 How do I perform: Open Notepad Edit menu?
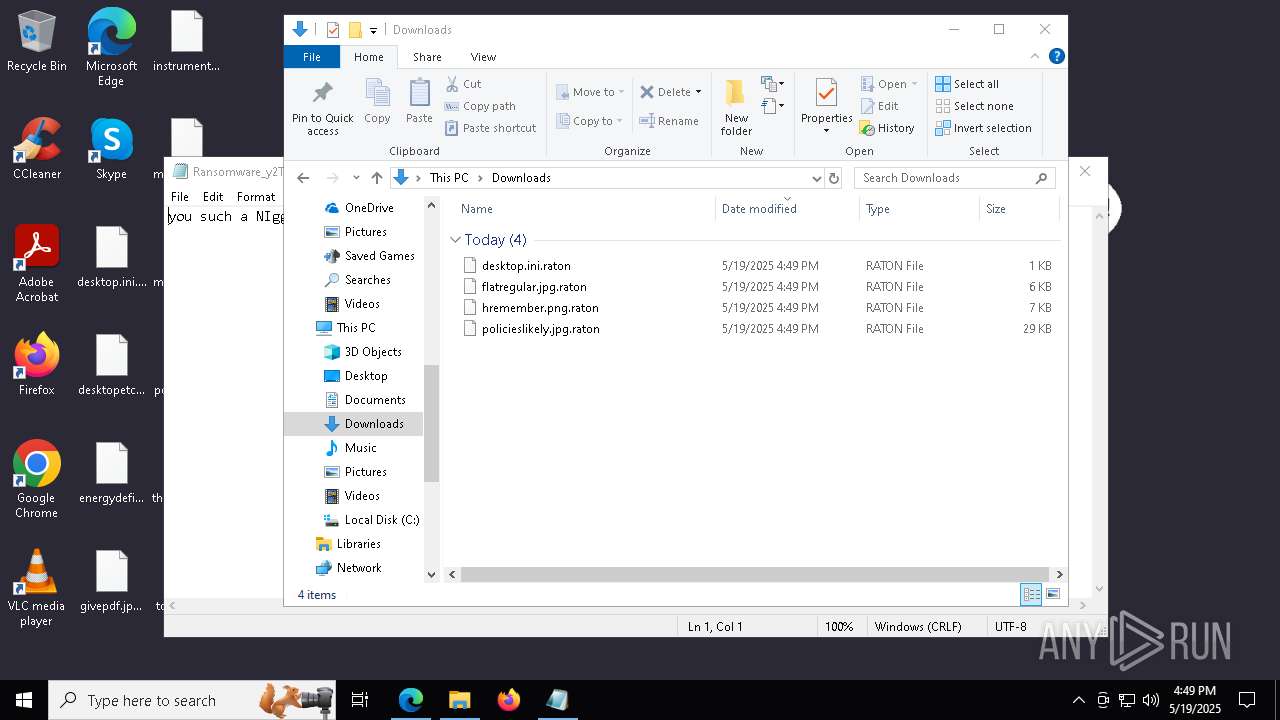(x=213, y=197)
